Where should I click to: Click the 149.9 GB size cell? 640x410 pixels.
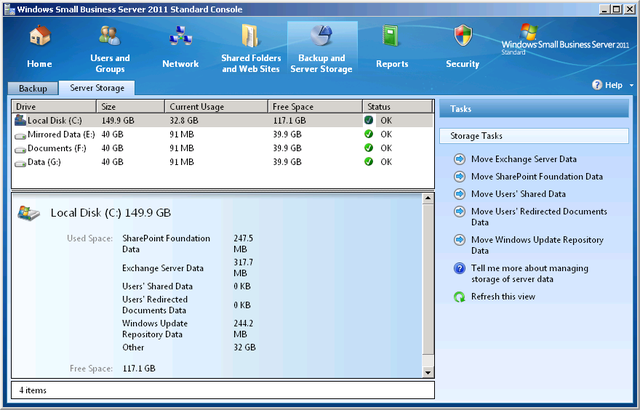pyautogui.click(x=118, y=120)
